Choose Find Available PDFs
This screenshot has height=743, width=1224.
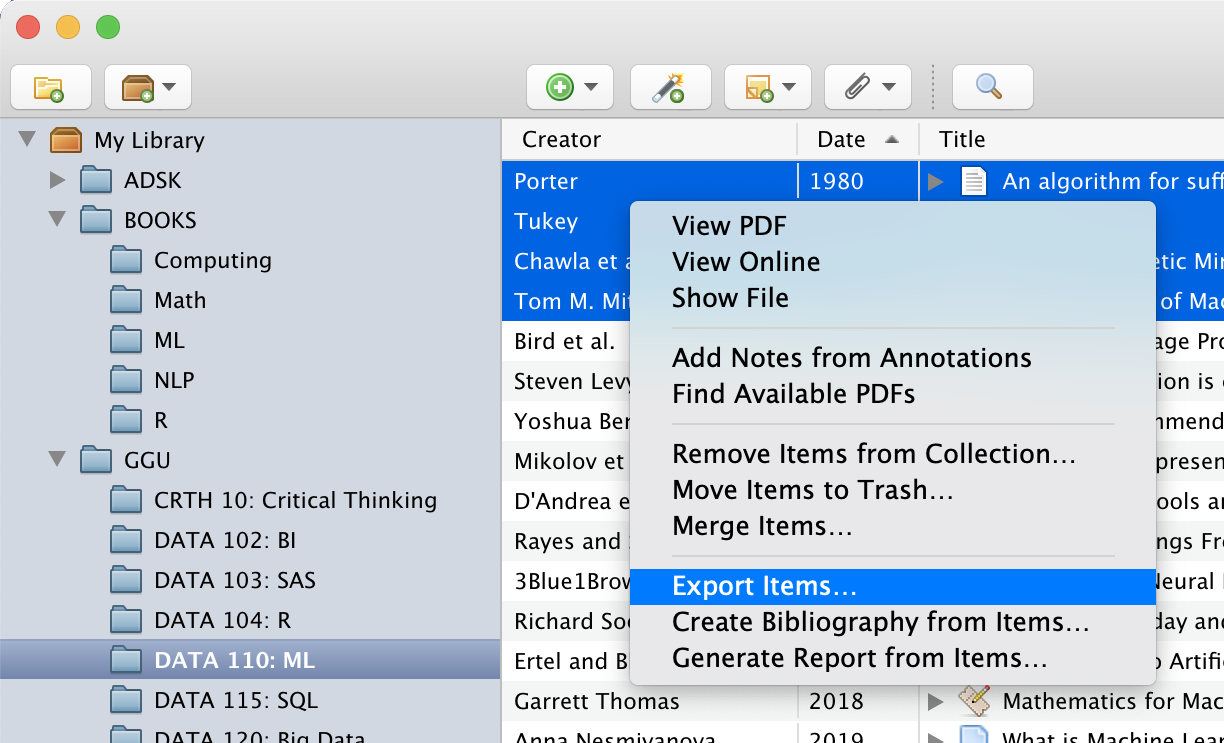point(892,394)
